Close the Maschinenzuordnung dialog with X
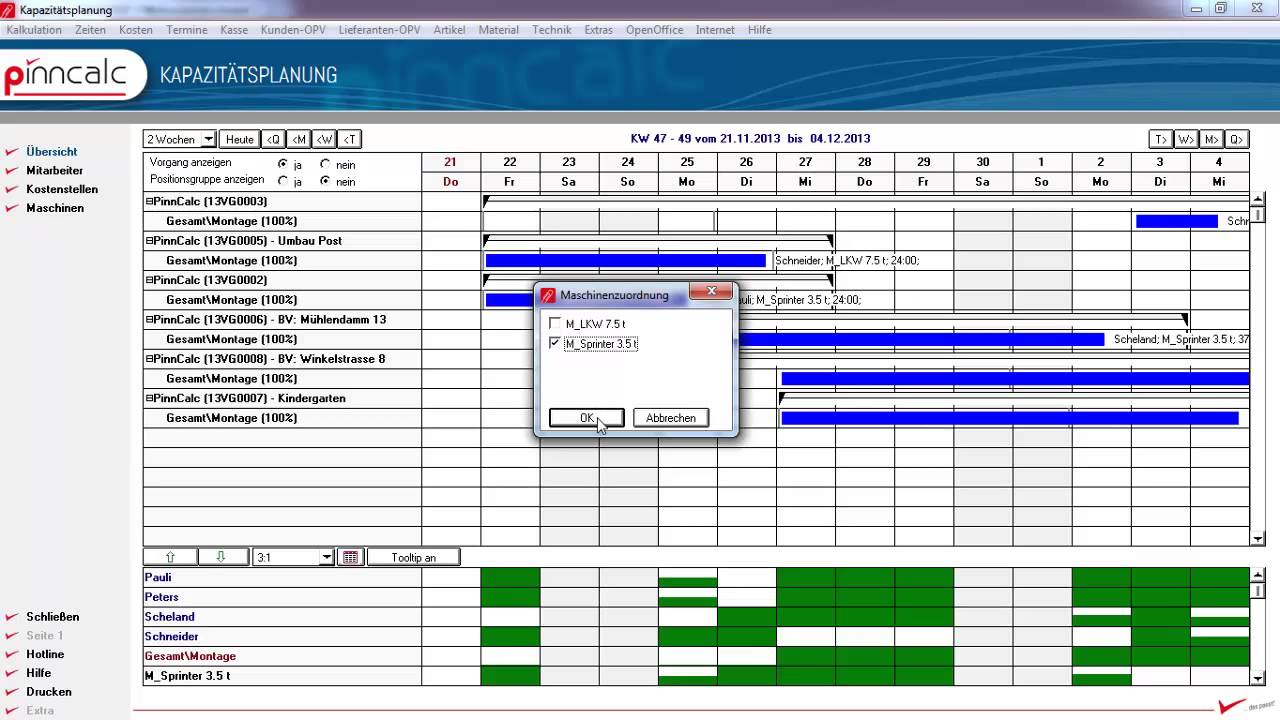The image size is (1280, 720). coord(712,291)
